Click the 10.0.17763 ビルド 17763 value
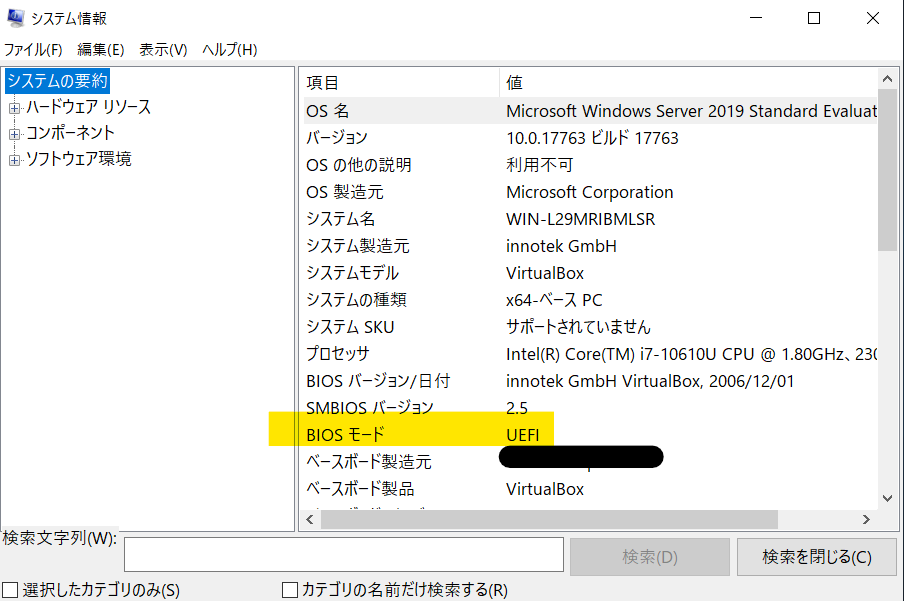The height and width of the screenshot is (601, 904). [592, 138]
